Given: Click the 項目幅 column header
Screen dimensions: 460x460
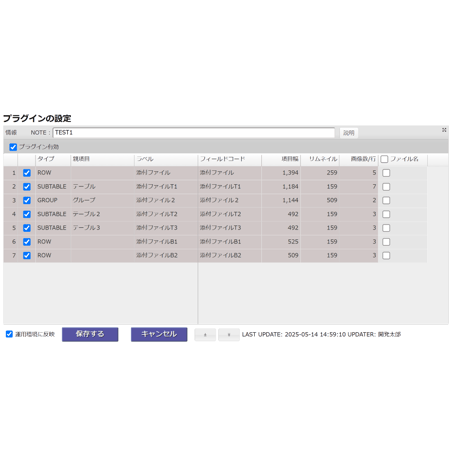Looking at the screenshot, I should tap(281, 159).
